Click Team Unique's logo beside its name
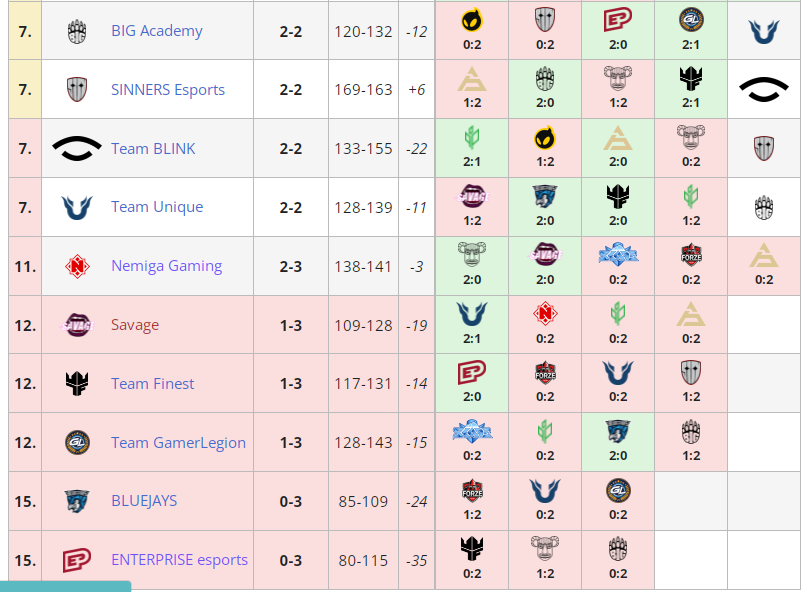The width and height of the screenshot is (805, 592). [x=77, y=207]
